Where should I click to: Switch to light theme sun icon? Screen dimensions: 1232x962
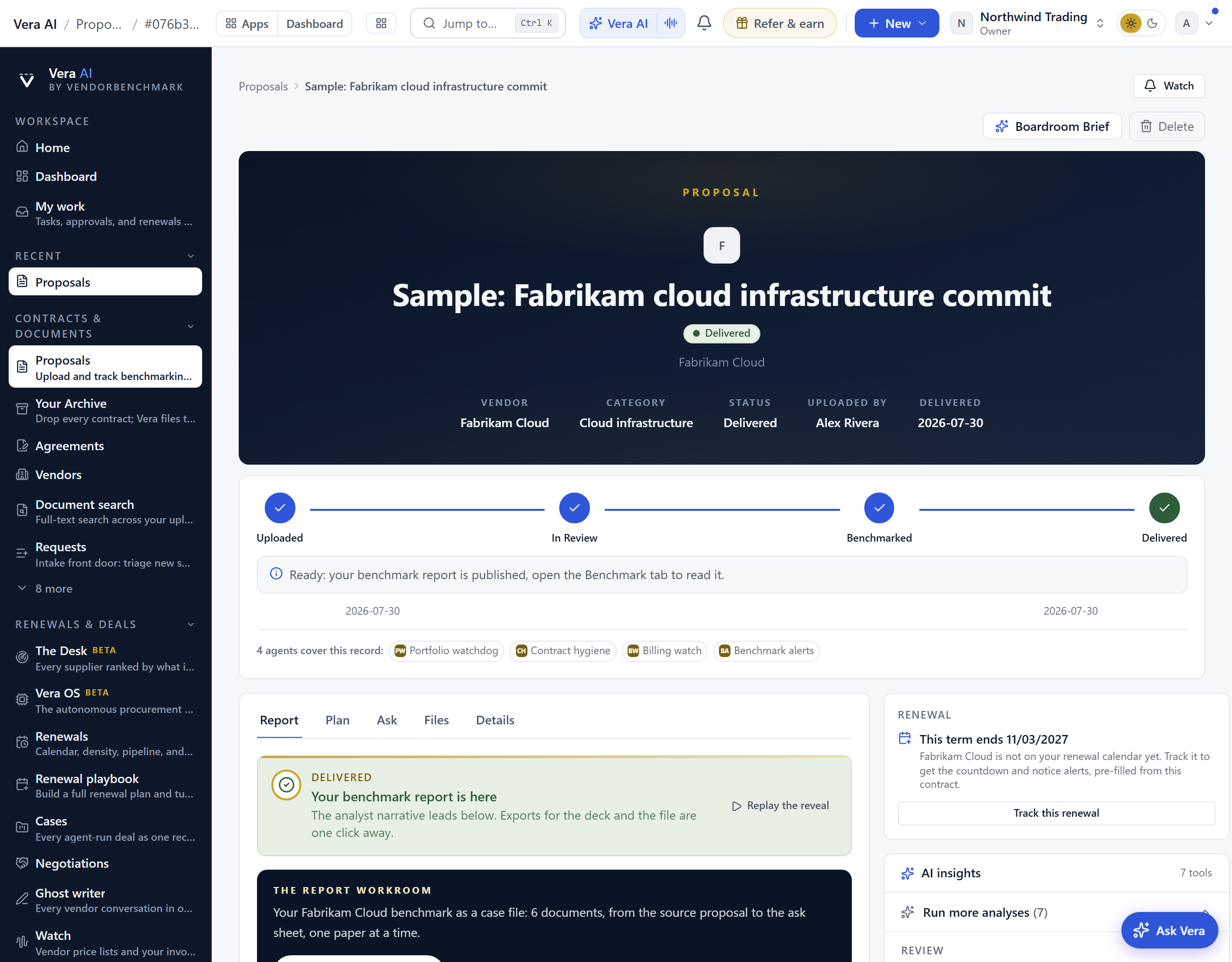[1130, 23]
